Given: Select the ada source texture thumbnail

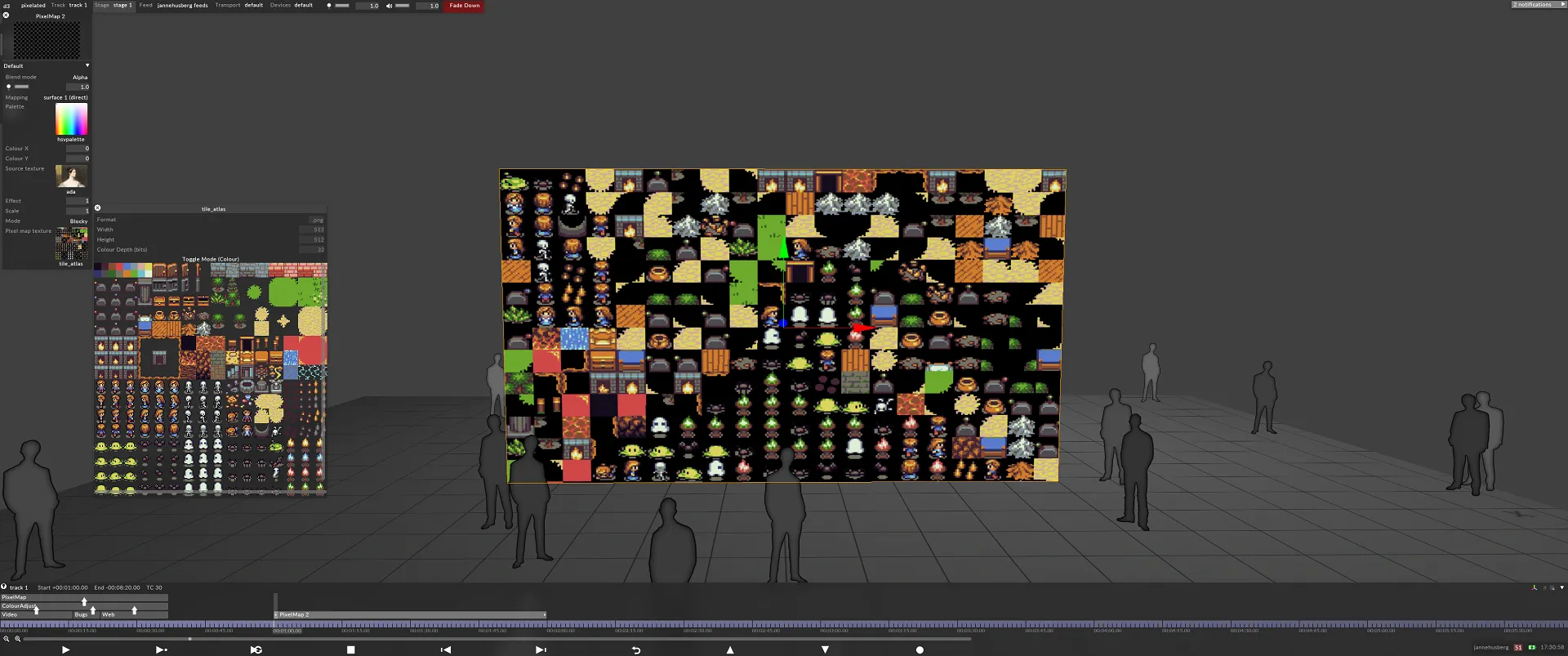Looking at the screenshot, I should pyautogui.click(x=71, y=176).
